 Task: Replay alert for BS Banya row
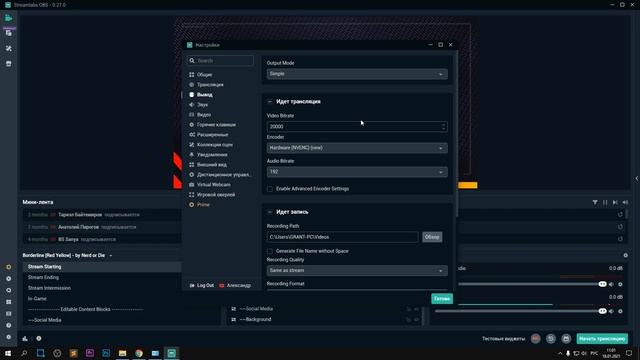[620, 239]
